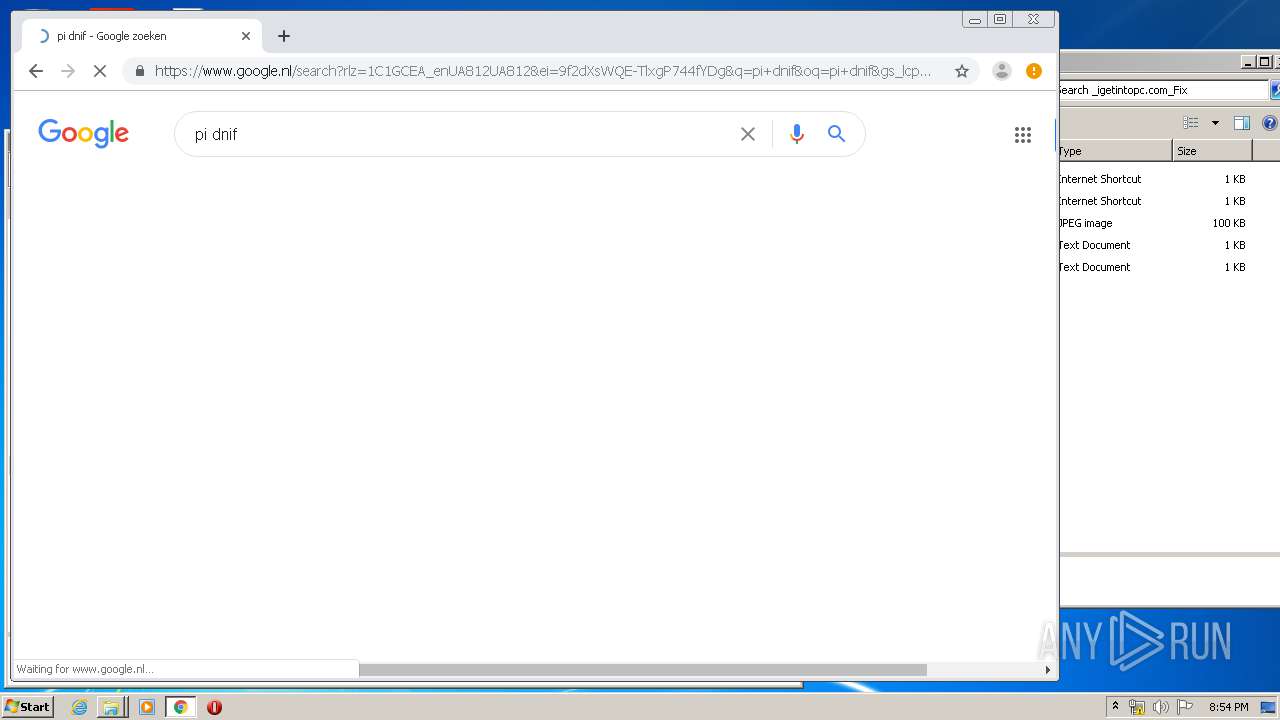Click Chrome's forward navigation arrow
This screenshot has width=1280, height=720.
click(x=68, y=71)
